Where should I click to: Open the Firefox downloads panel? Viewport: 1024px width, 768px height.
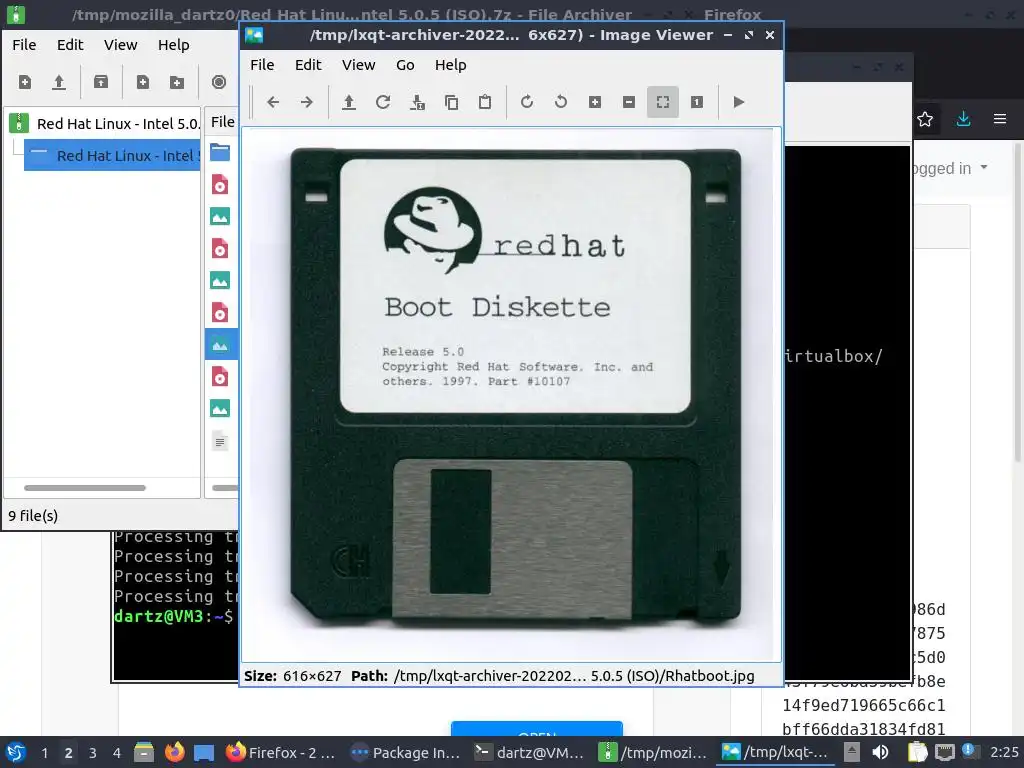963,120
